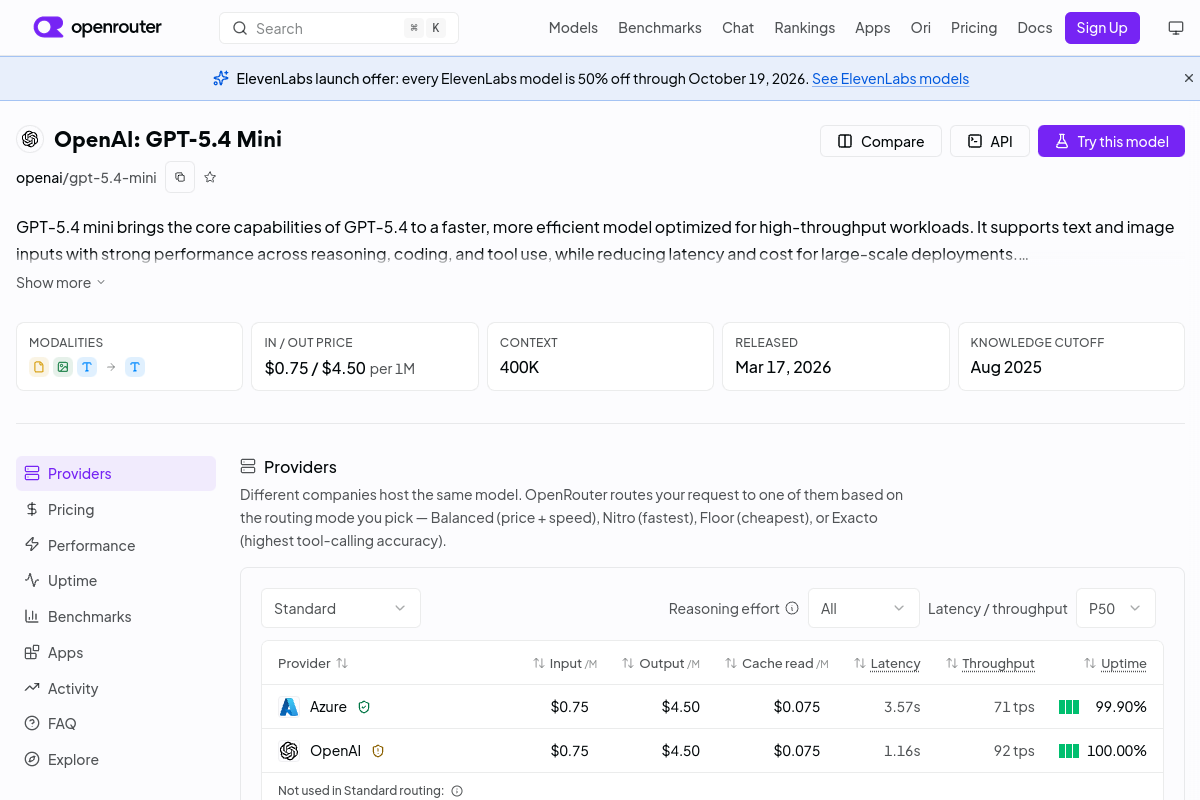Select FAQ in the sidebar

[x=116, y=724]
